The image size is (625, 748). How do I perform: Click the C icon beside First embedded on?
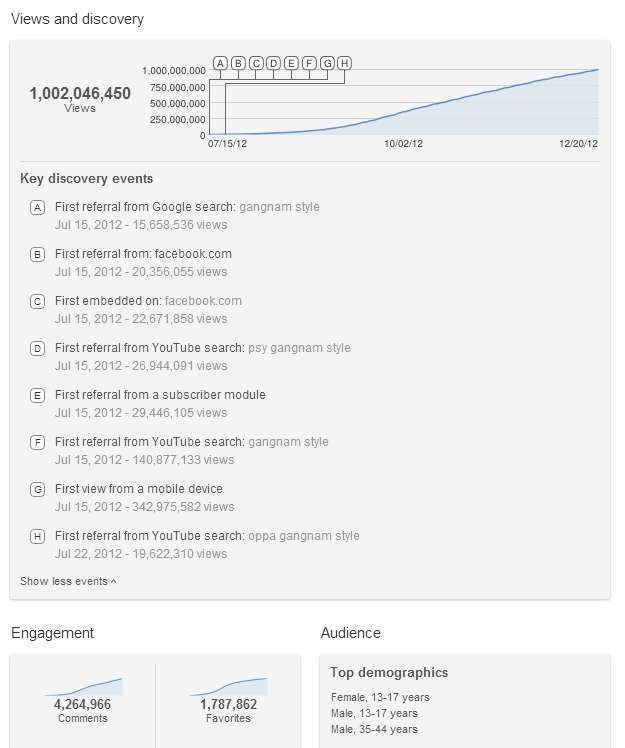(x=37, y=301)
